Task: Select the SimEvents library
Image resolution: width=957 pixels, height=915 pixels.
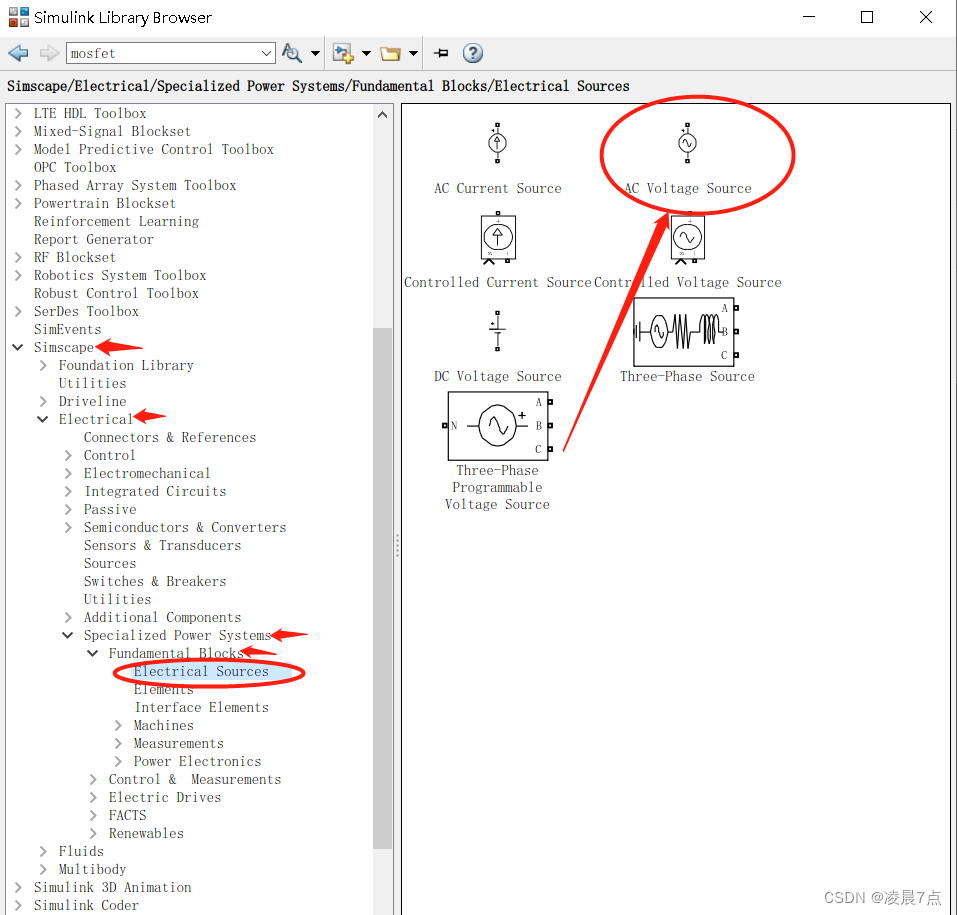Action: click(x=67, y=330)
